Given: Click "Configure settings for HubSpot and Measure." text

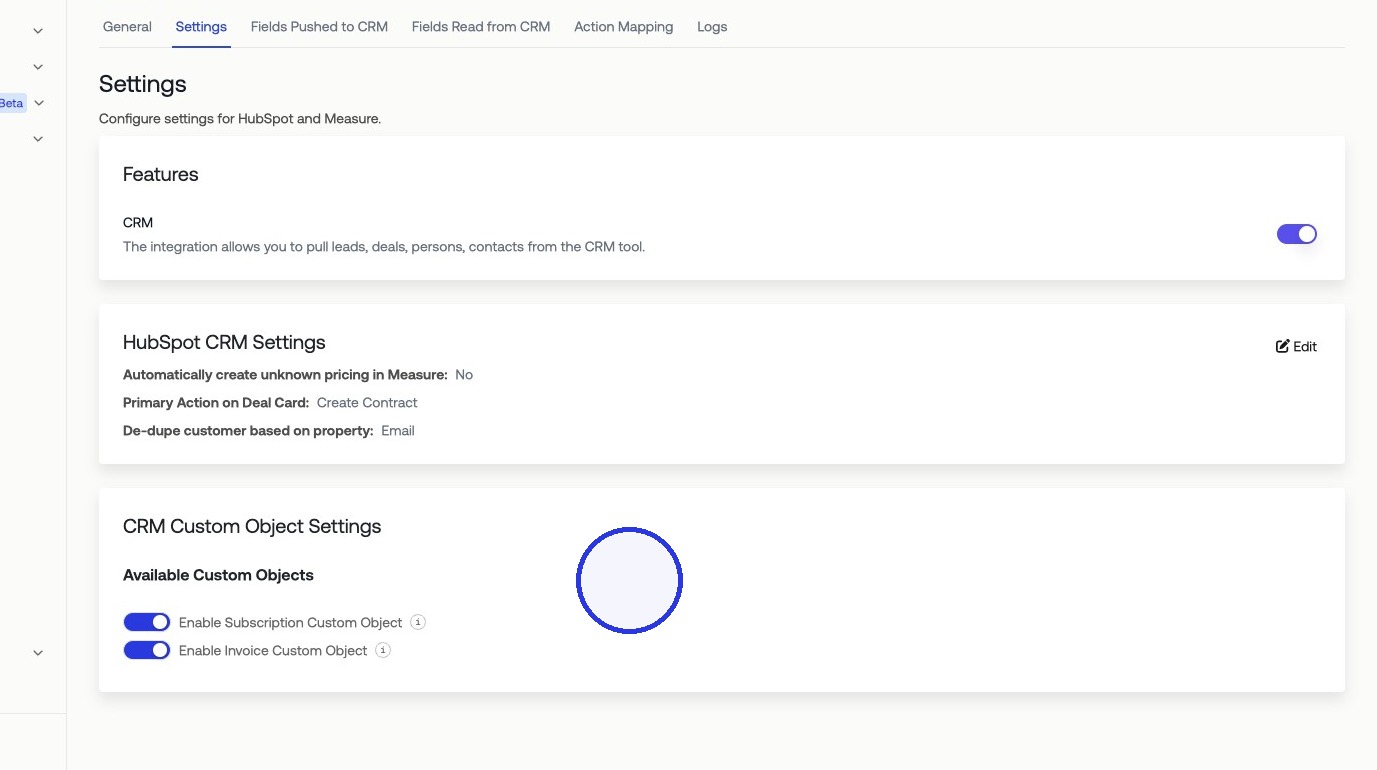Looking at the screenshot, I should click(x=240, y=119).
